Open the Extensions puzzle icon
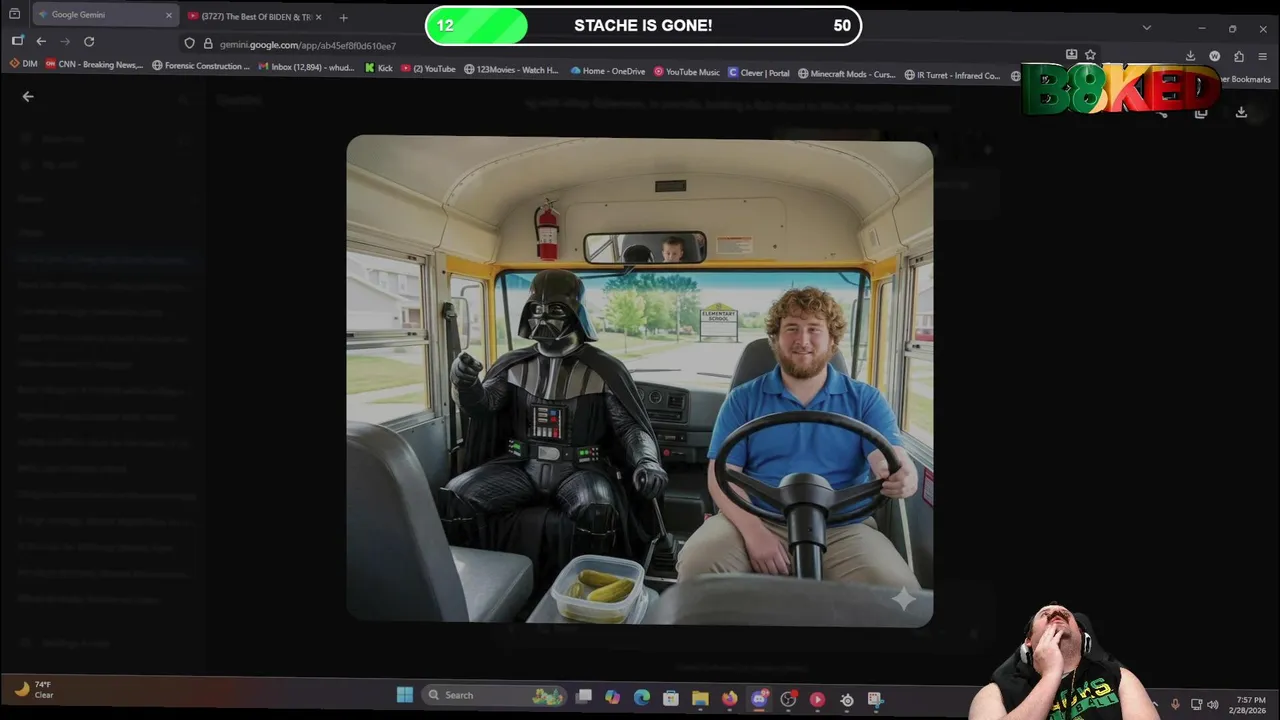This screenshot has width=1280, height=720. coord(1239,56)
